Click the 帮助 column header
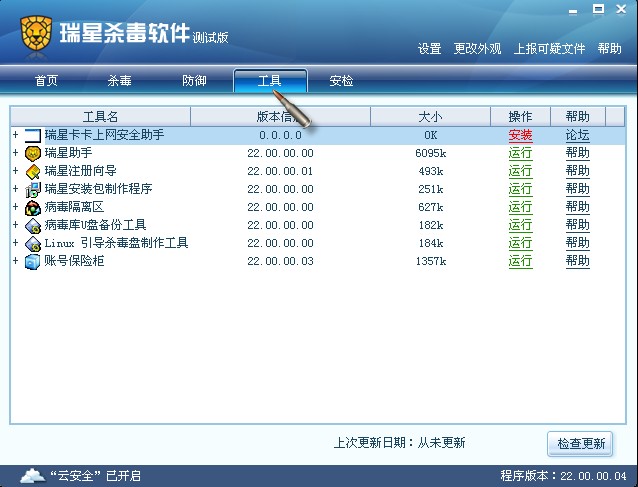Screen dimensions: 638x487 [x=578, y=117]
